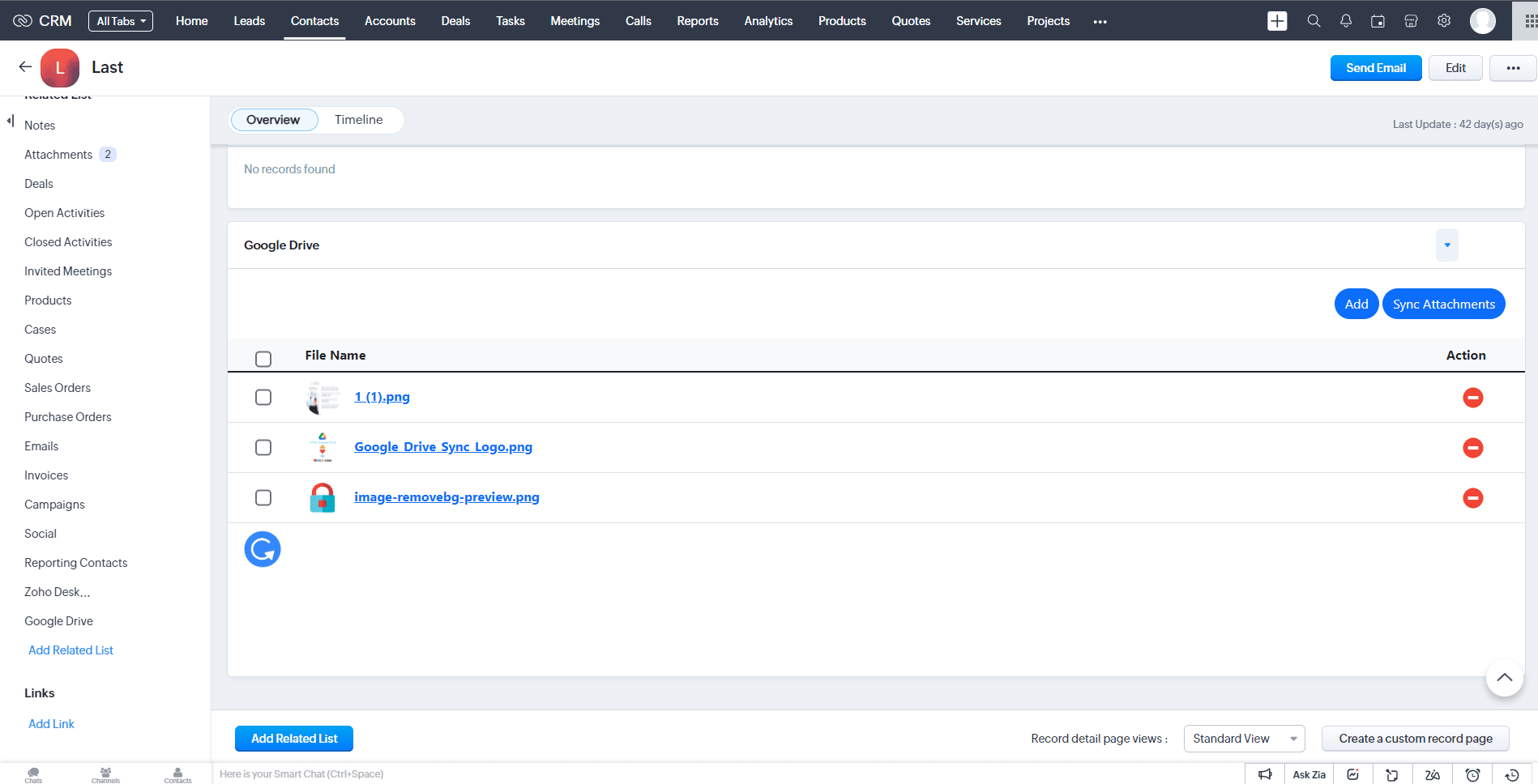Open the notifications bell icon
This screenshot has height=784, width=1538.
click(x=1346, y=21)
